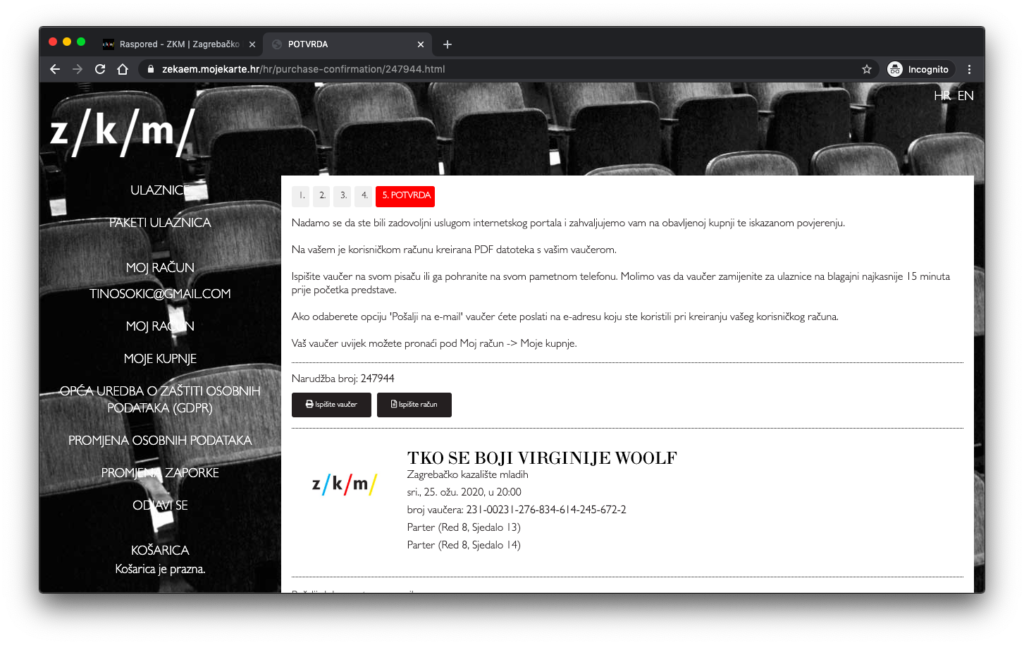The height and width of the screenshot is (645, 1024).
Task: Bookmark page with star icon
Action: 867,69
